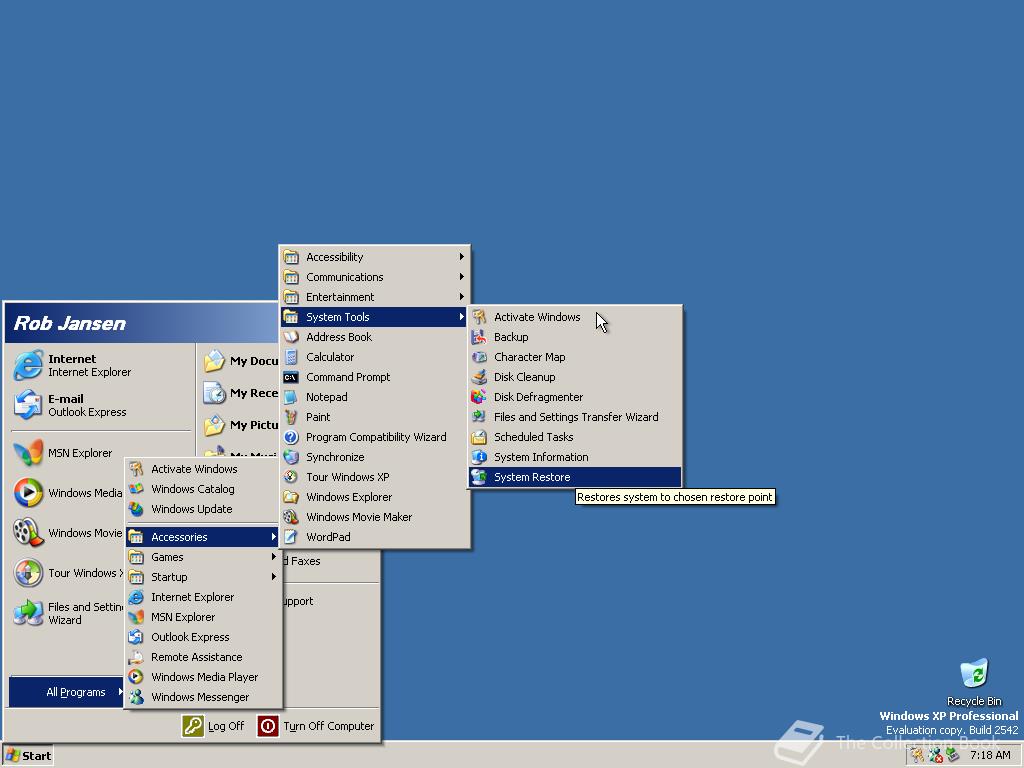Image resolution: width=1024 pixels, height=768 pixels.
Task: Click the Start button
Action: [x=27, y=756]
